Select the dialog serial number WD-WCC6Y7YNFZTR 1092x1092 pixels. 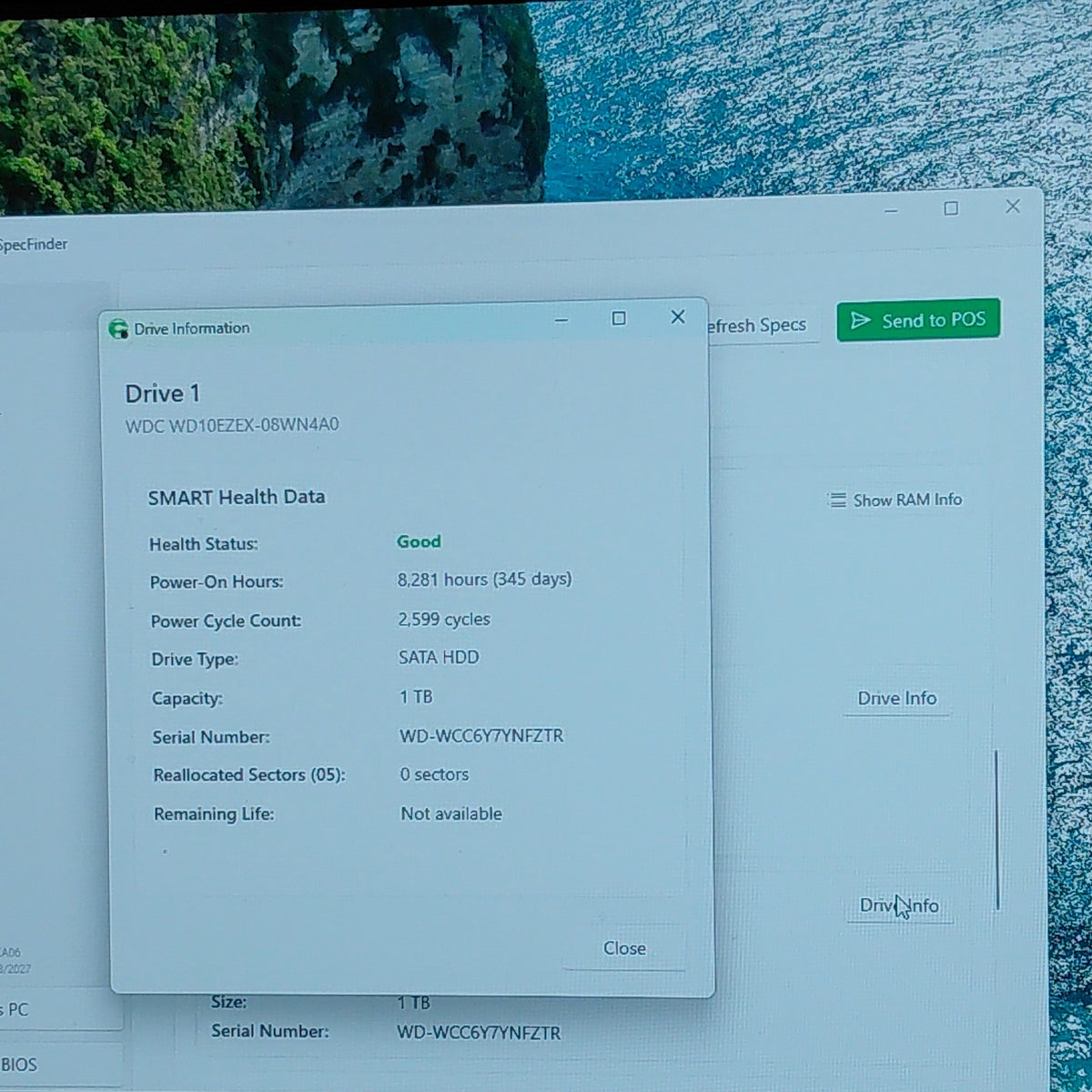tap(481, 735)
